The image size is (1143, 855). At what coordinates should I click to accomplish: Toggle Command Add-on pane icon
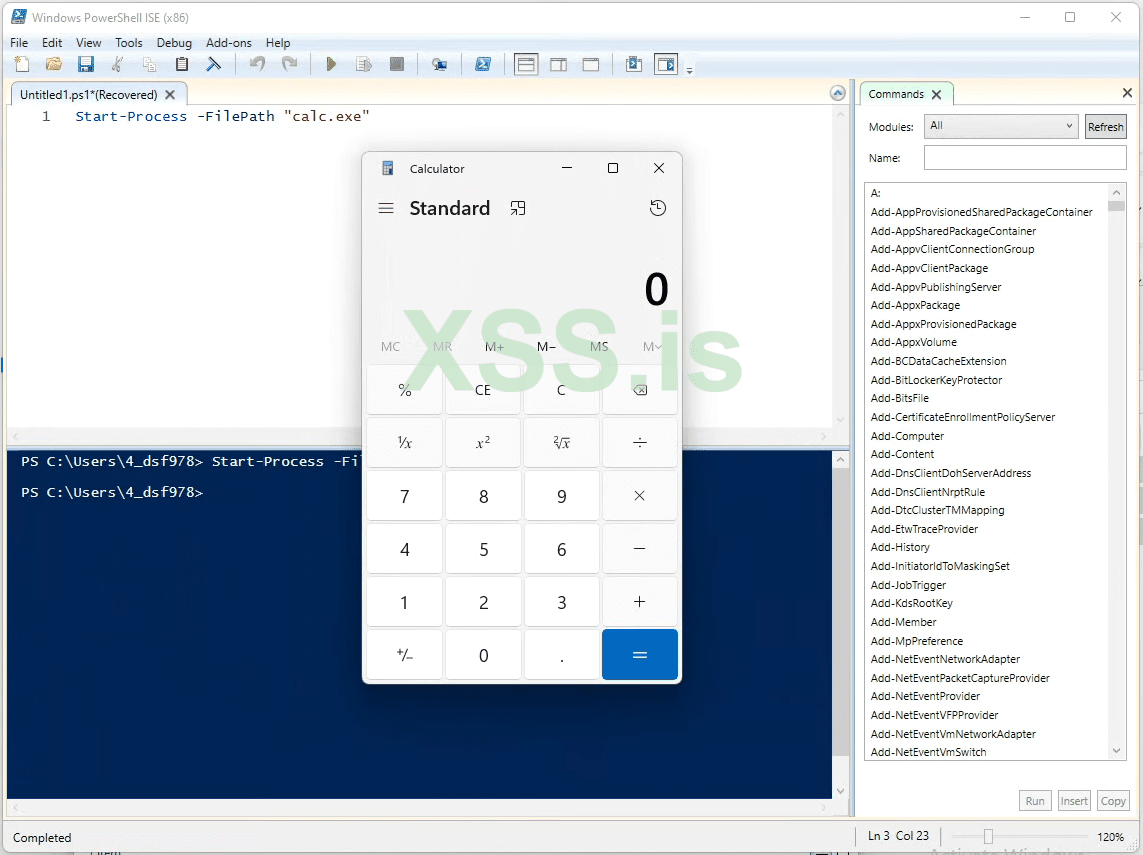click(x=666, y=64)
